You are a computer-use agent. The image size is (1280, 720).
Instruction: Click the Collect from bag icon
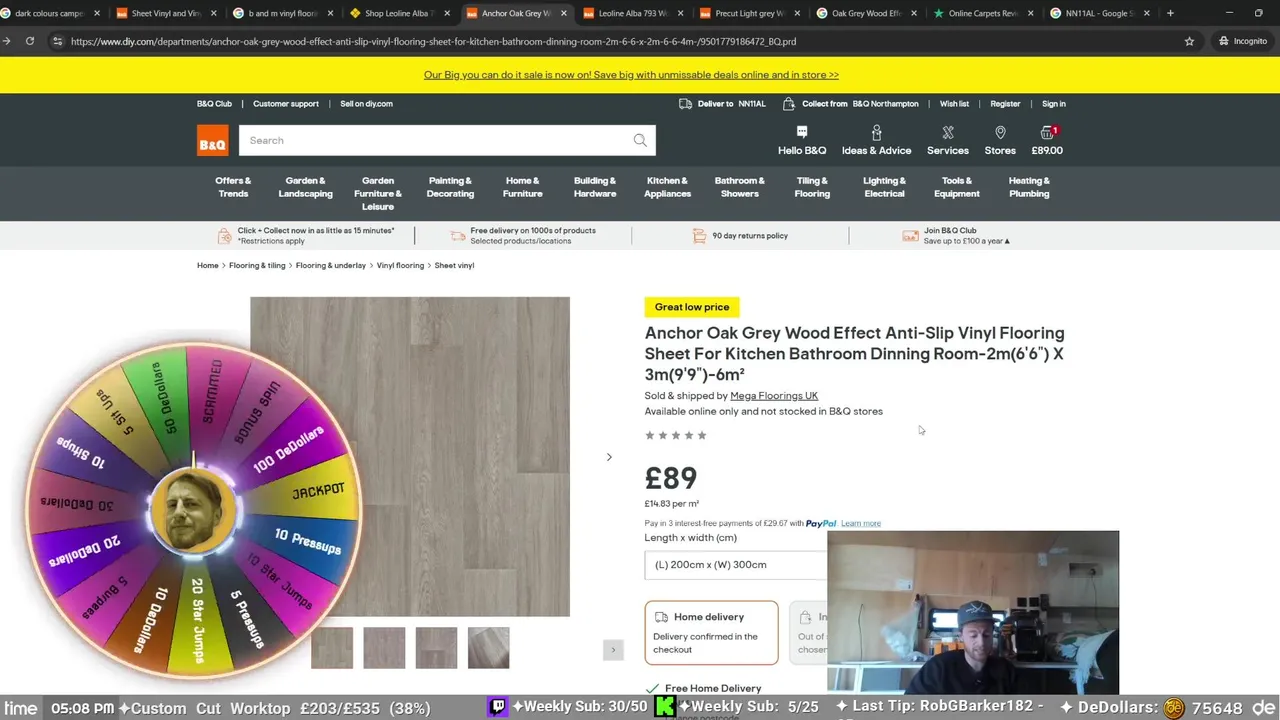(x=789, y=104)
